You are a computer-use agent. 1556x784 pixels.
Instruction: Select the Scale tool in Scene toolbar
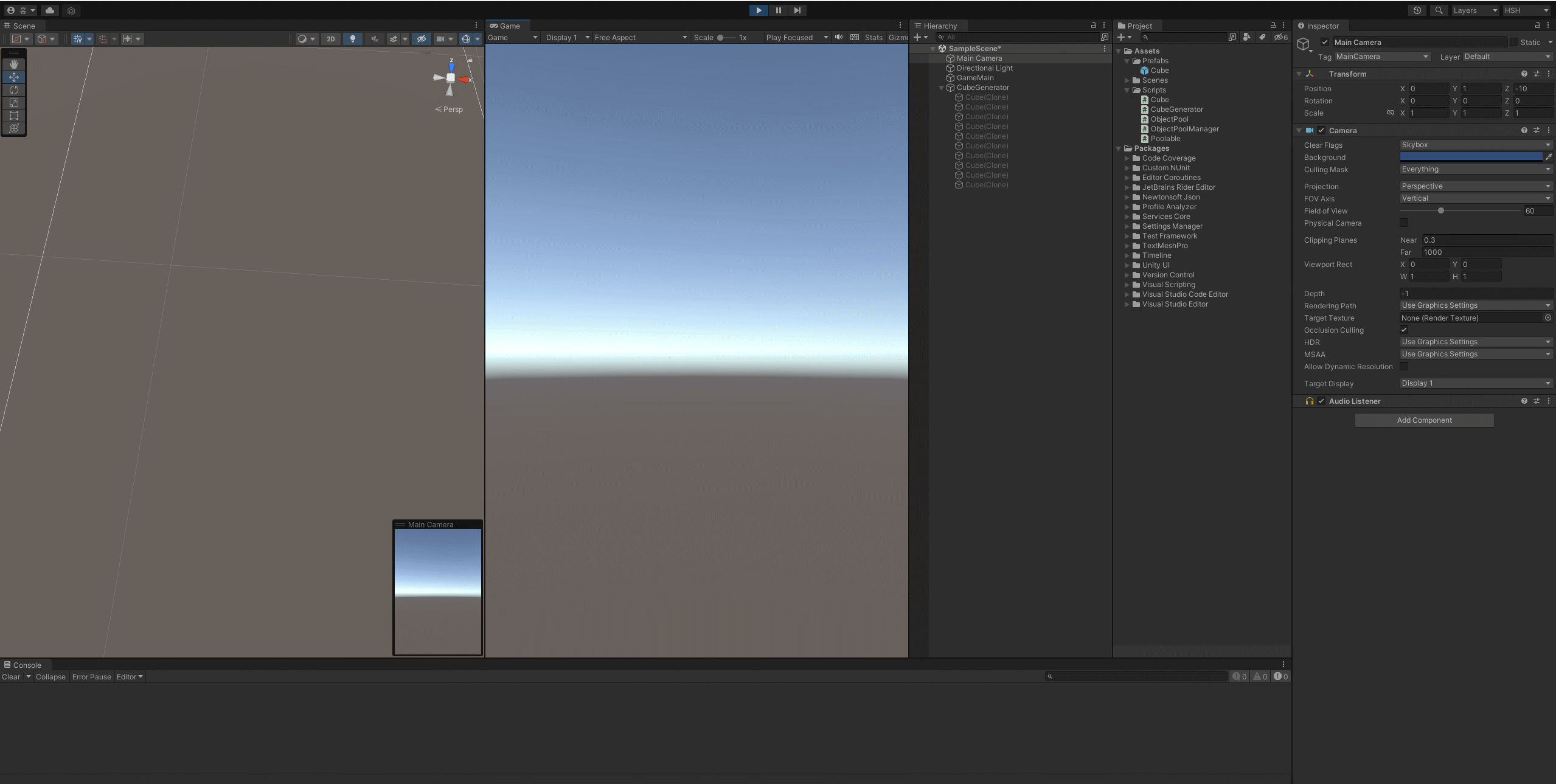(14, 103)
